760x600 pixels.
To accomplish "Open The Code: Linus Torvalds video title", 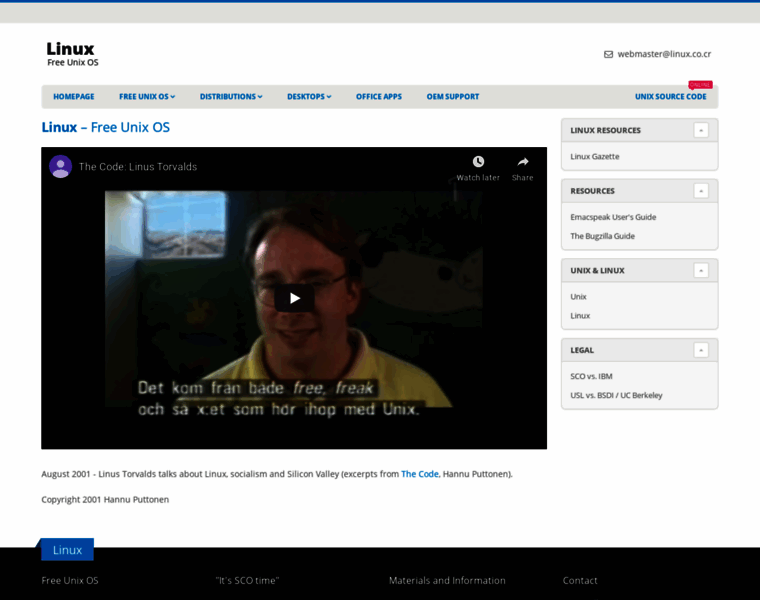I will tap(138, 167).
